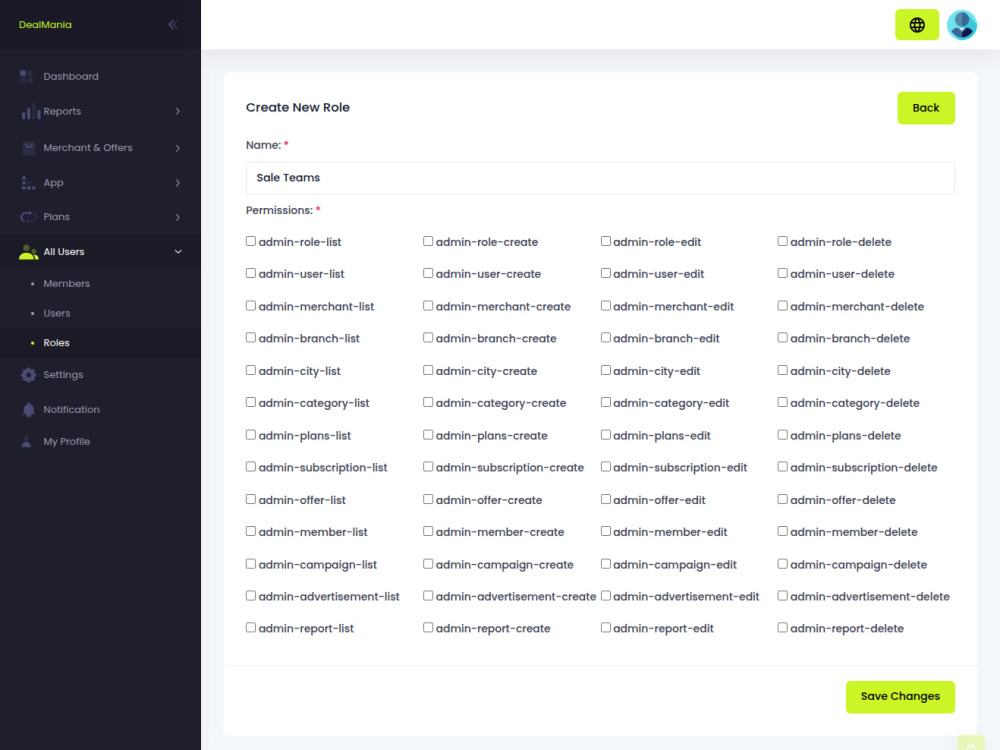Expand the Merchant & Offers chevron
Screen dimensions: 1000x750
pyautogui.click(x=177, y=148)
